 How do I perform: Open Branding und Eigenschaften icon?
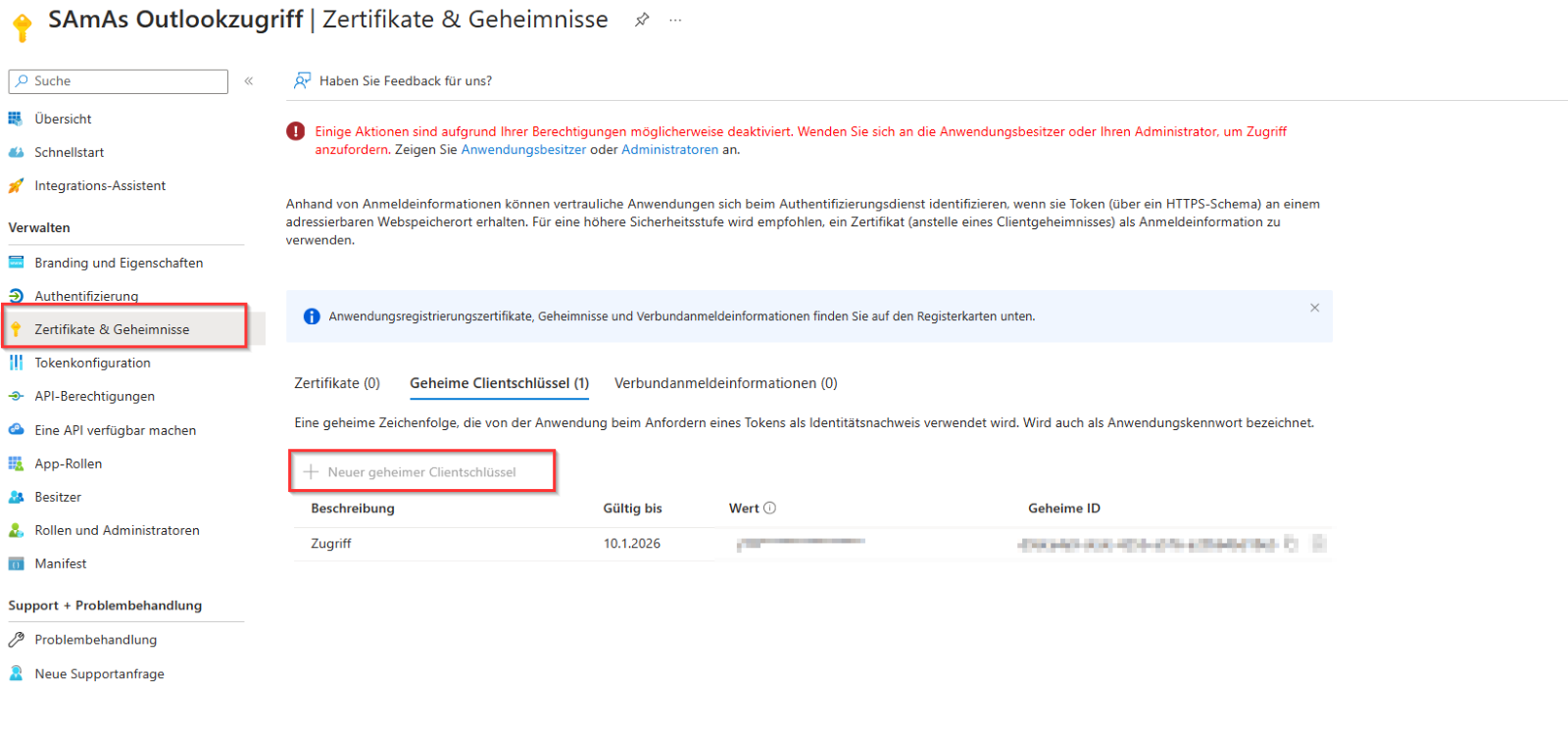click(x=16, y=263)
